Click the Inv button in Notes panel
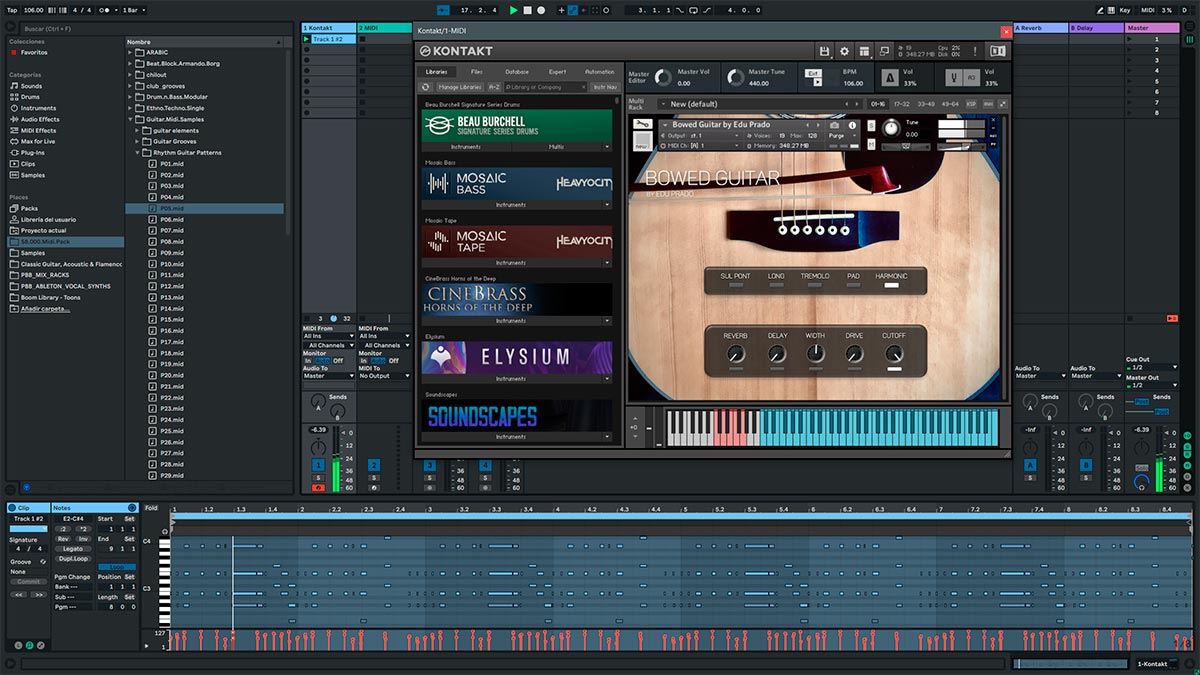 click(x=84, y=538)
